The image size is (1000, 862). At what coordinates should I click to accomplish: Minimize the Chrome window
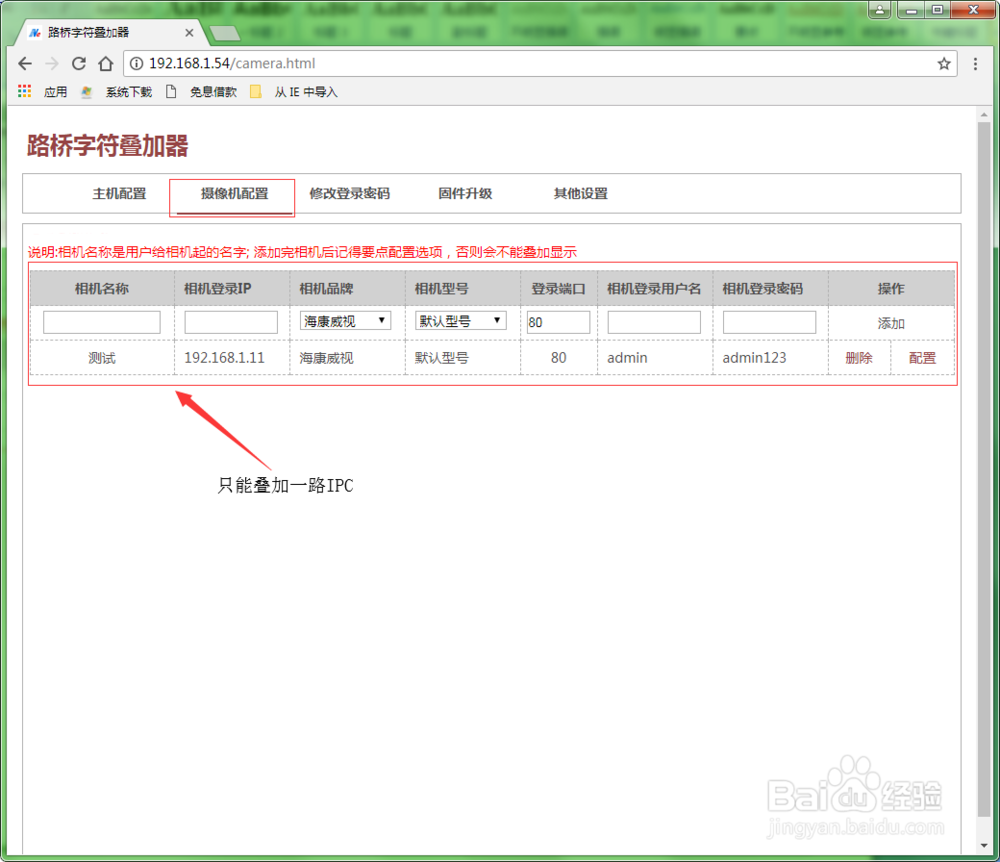pos(911,10)
